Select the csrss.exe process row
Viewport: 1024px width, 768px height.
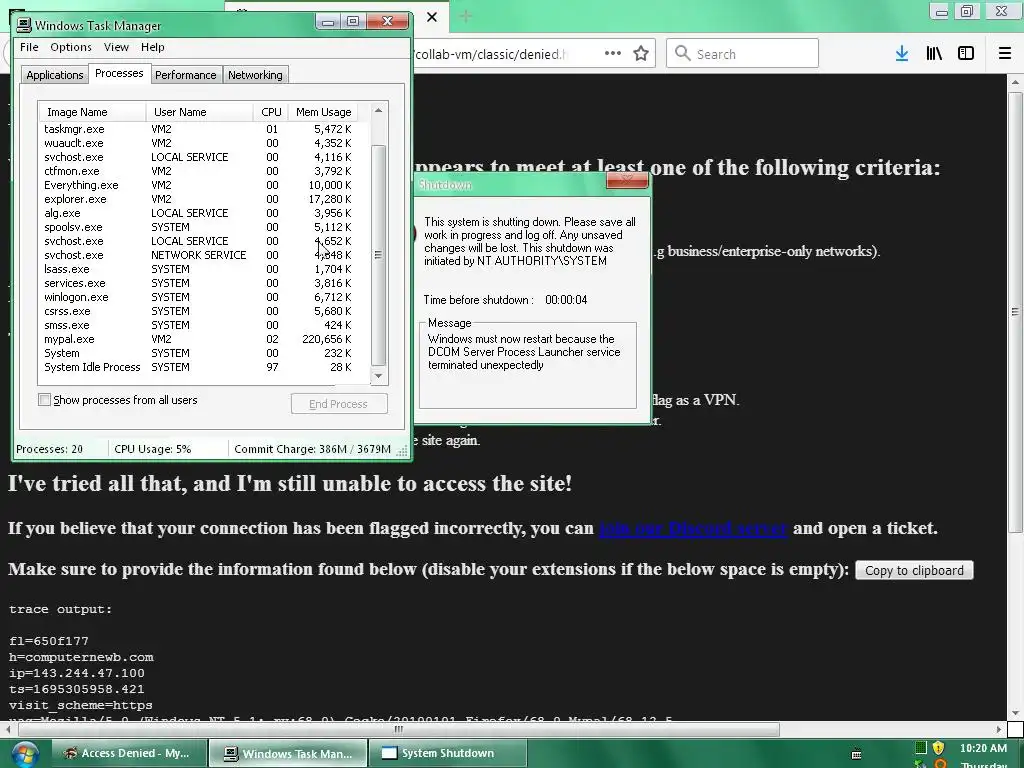coord(204,311)
